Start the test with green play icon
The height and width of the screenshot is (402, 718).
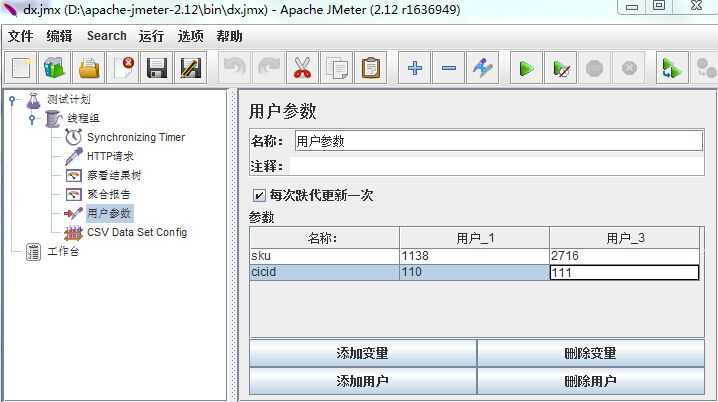pyautogui.click(x=527, y=68)
